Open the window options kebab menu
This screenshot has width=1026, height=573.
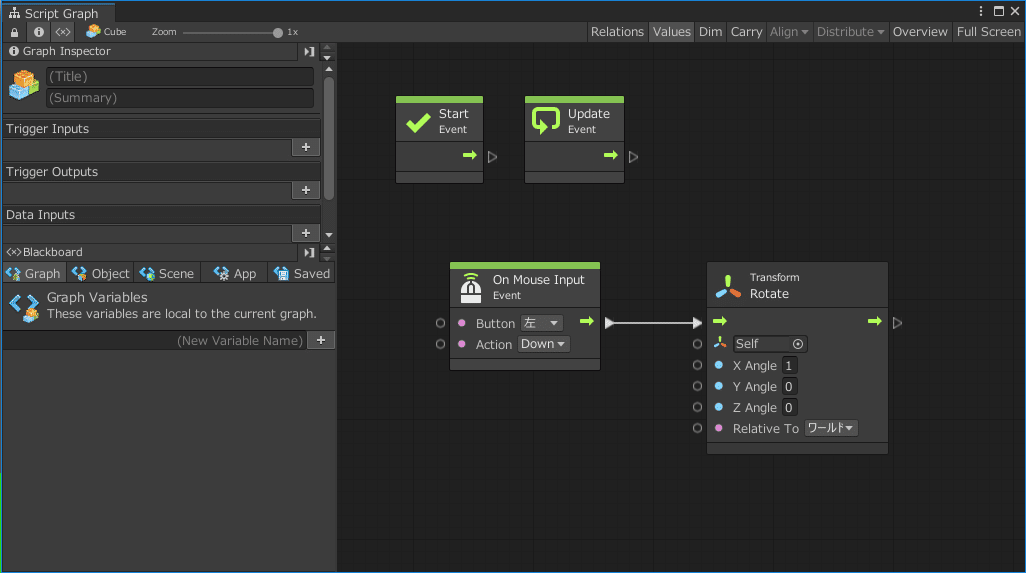click(981, 11)
